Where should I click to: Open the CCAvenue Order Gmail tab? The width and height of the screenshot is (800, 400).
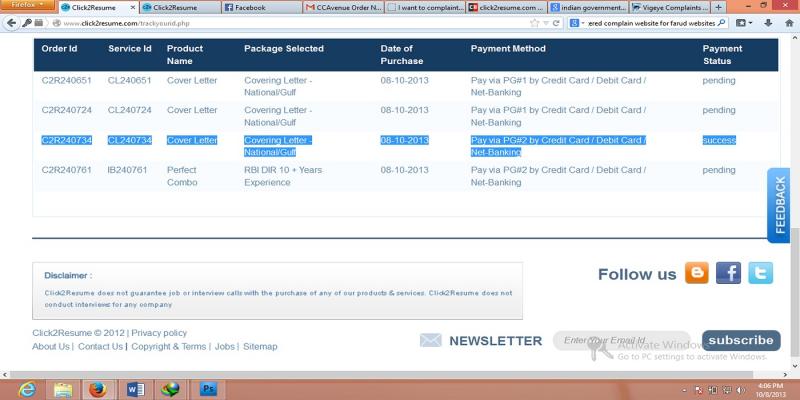coord(343,8)
